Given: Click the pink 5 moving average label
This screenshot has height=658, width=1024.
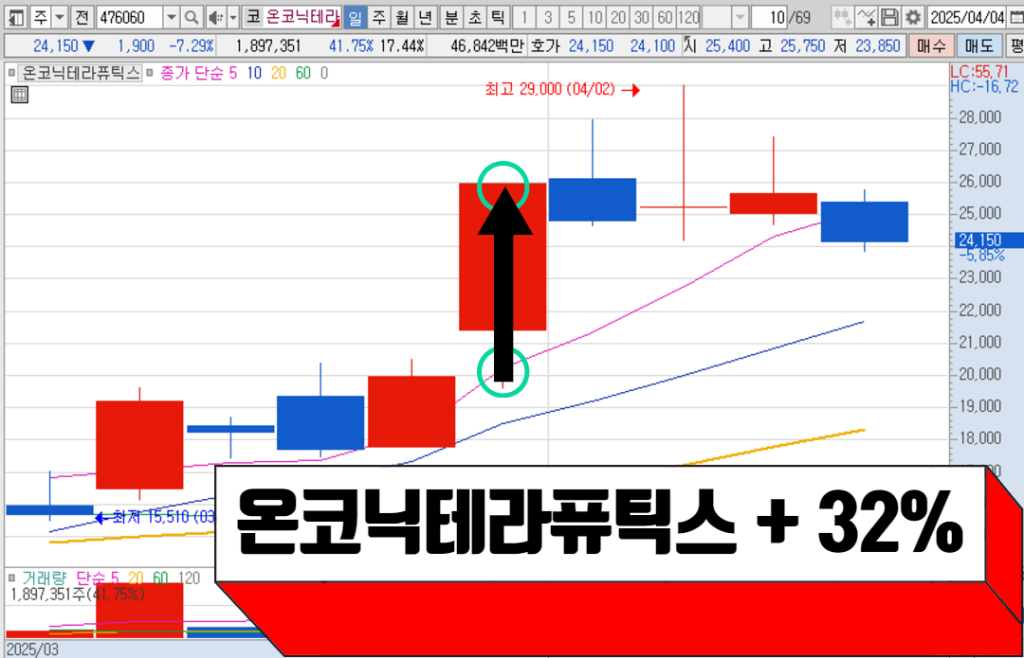Looking at the screenshot, I should [233, 73].
